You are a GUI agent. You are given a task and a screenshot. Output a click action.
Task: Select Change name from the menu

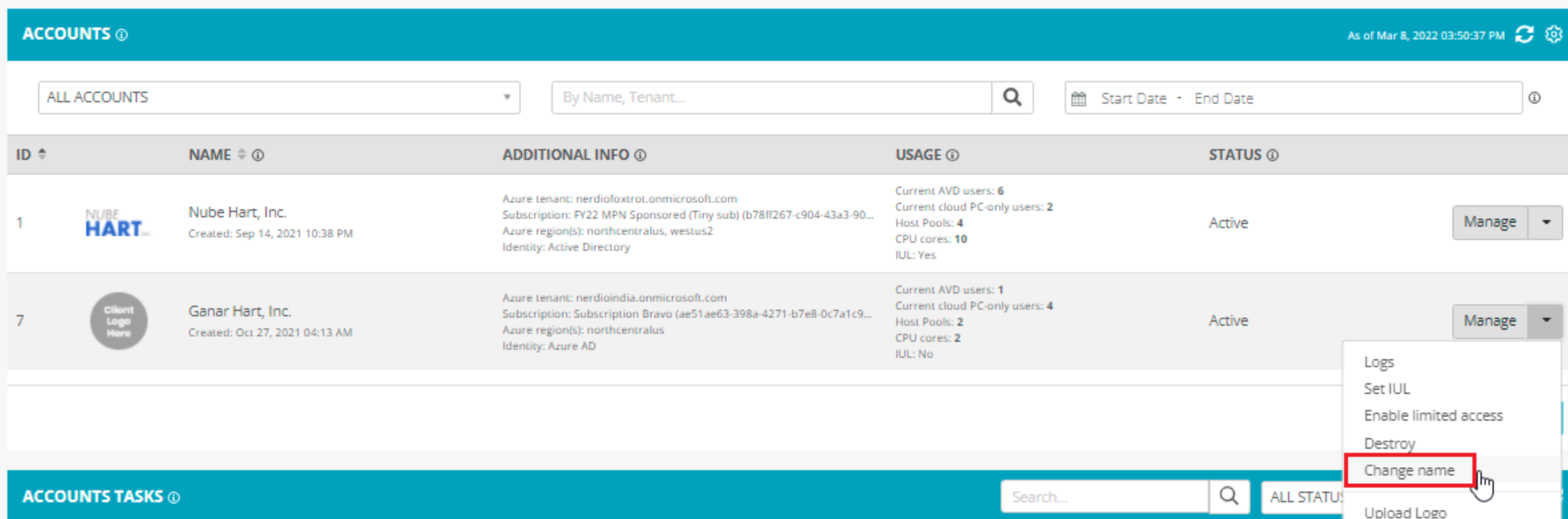pos(1409,471)
